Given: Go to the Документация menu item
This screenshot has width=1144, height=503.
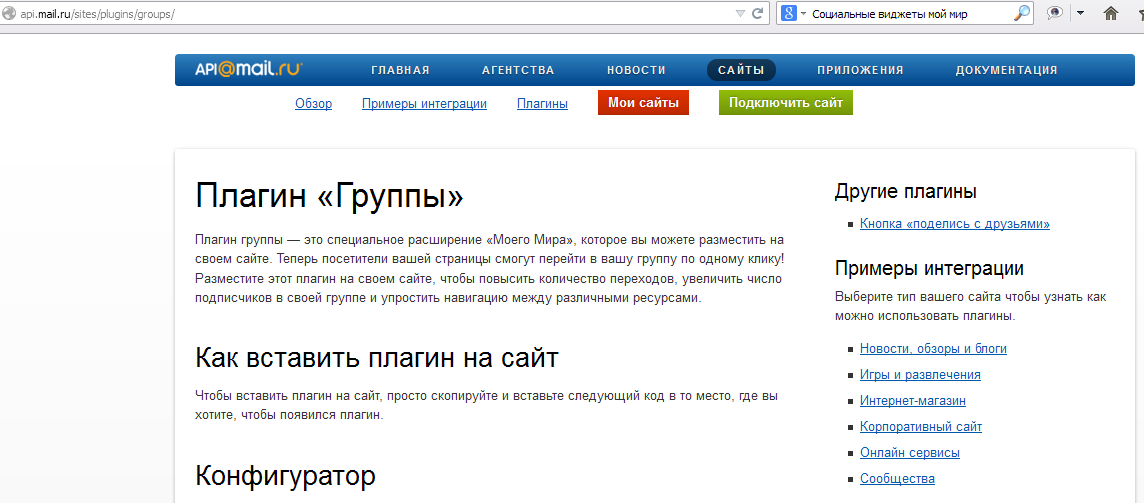Looking at the screenshot, I should point(1006,70).
